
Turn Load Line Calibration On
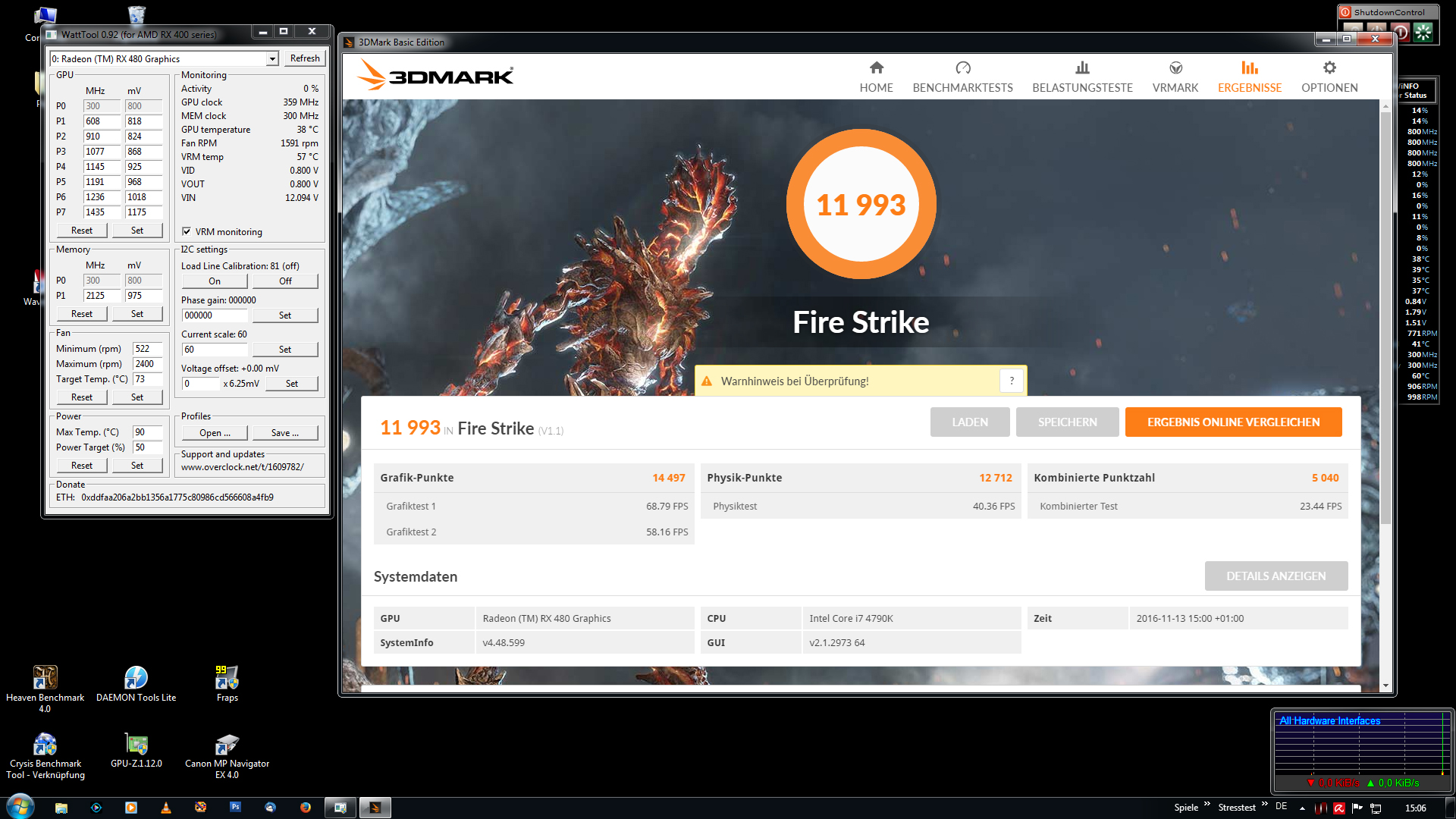[215, 281]
